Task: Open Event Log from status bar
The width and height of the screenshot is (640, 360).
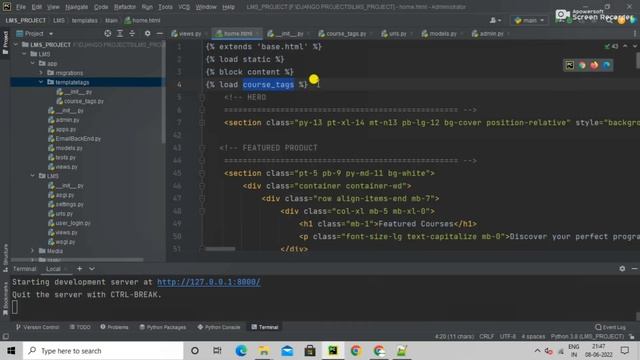Action: (x=610, y=327)
